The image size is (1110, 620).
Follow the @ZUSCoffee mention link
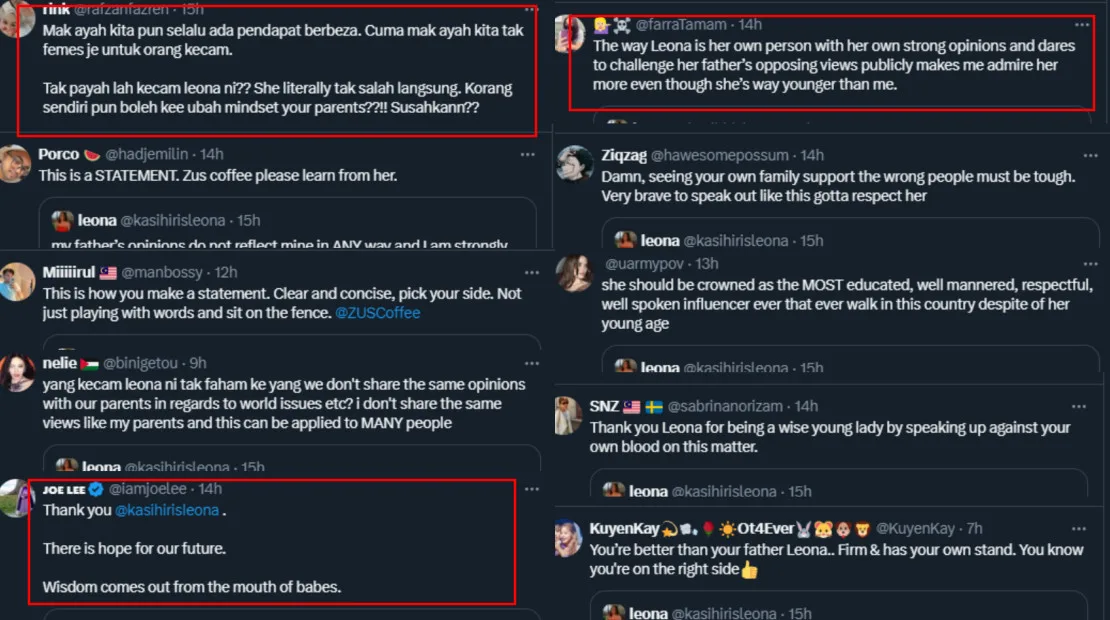[x=377, y=313]
